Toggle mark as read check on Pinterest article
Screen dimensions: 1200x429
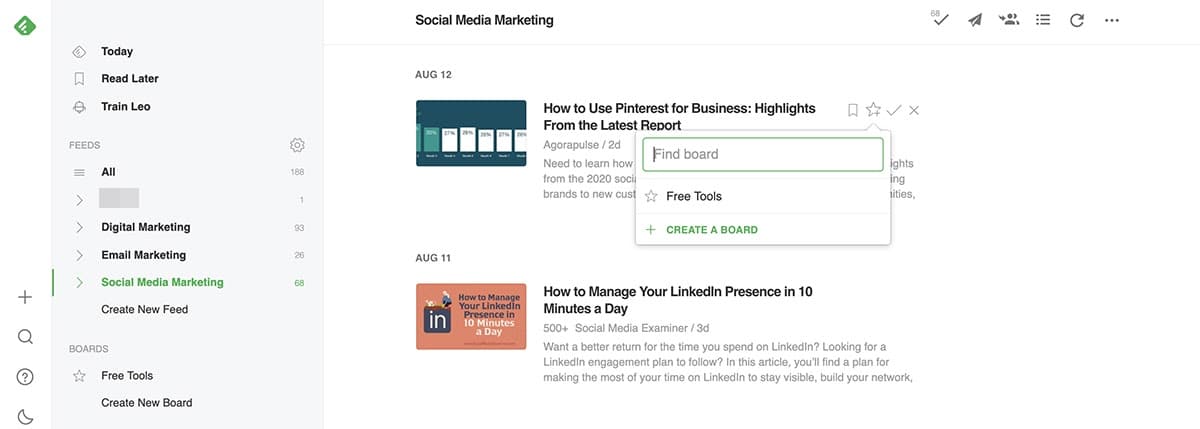[894, 110]
